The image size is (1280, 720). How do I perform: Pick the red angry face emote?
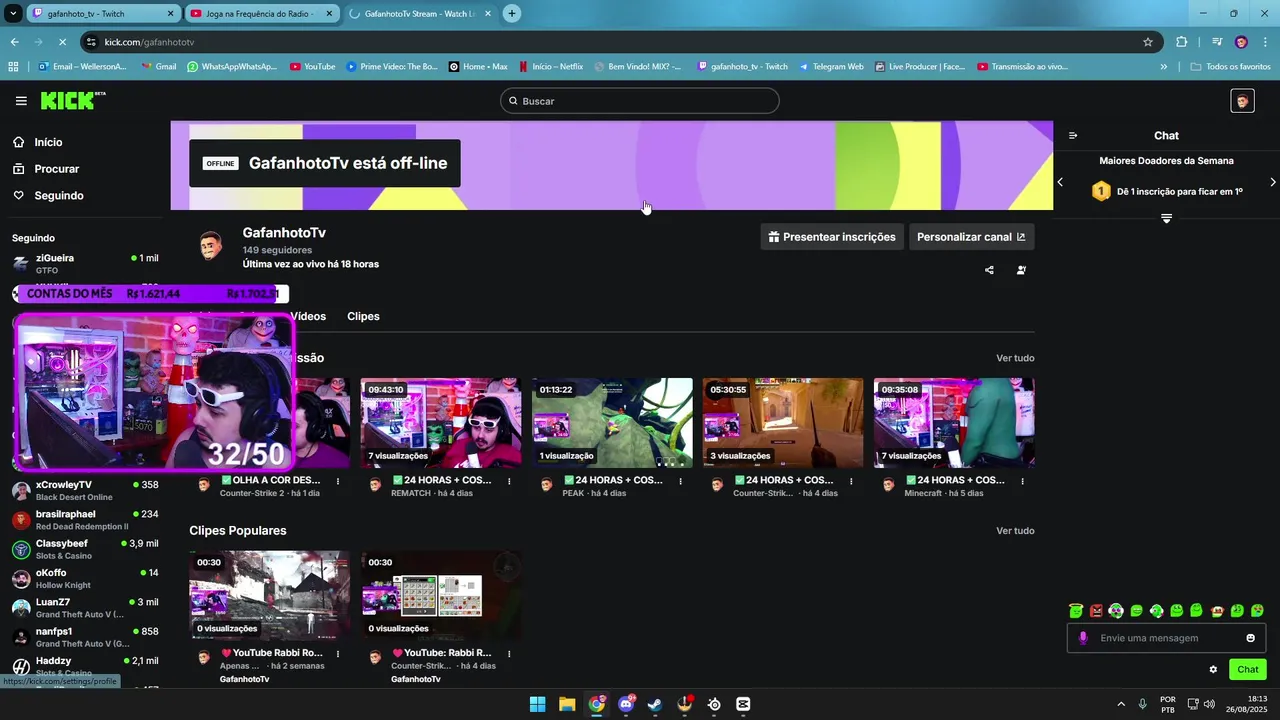click(x=1096, y=611)
